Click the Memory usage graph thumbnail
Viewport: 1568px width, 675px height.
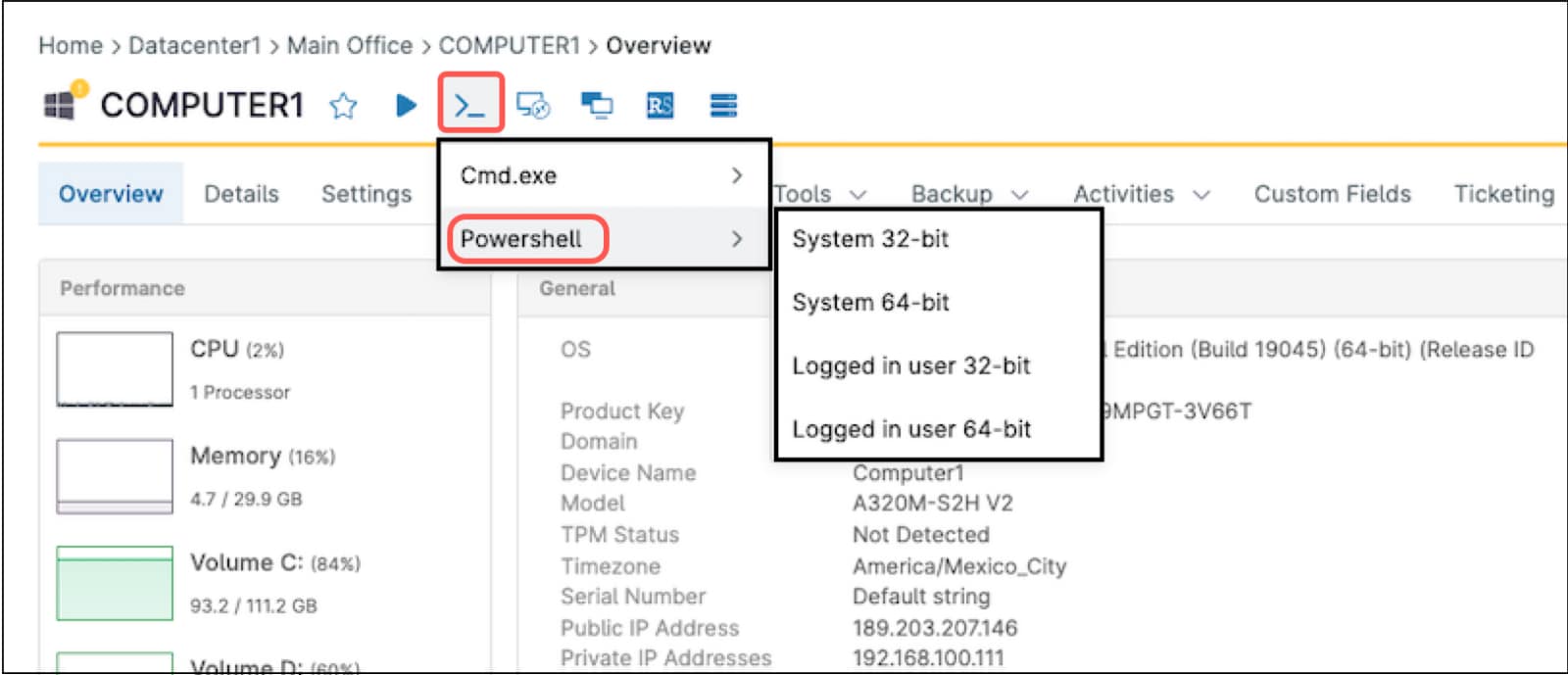[x=115, y=476]
